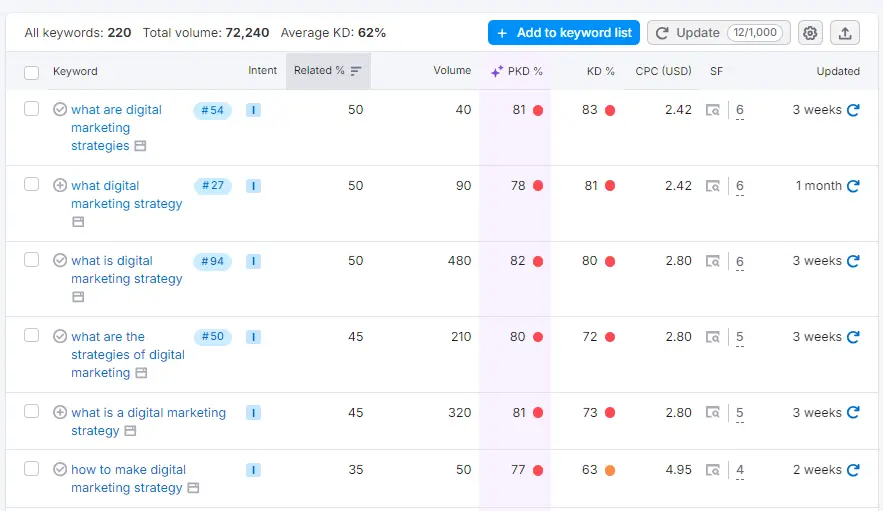Open 'what is digital marketing strategy' keyword link

(x=126, y=270)
